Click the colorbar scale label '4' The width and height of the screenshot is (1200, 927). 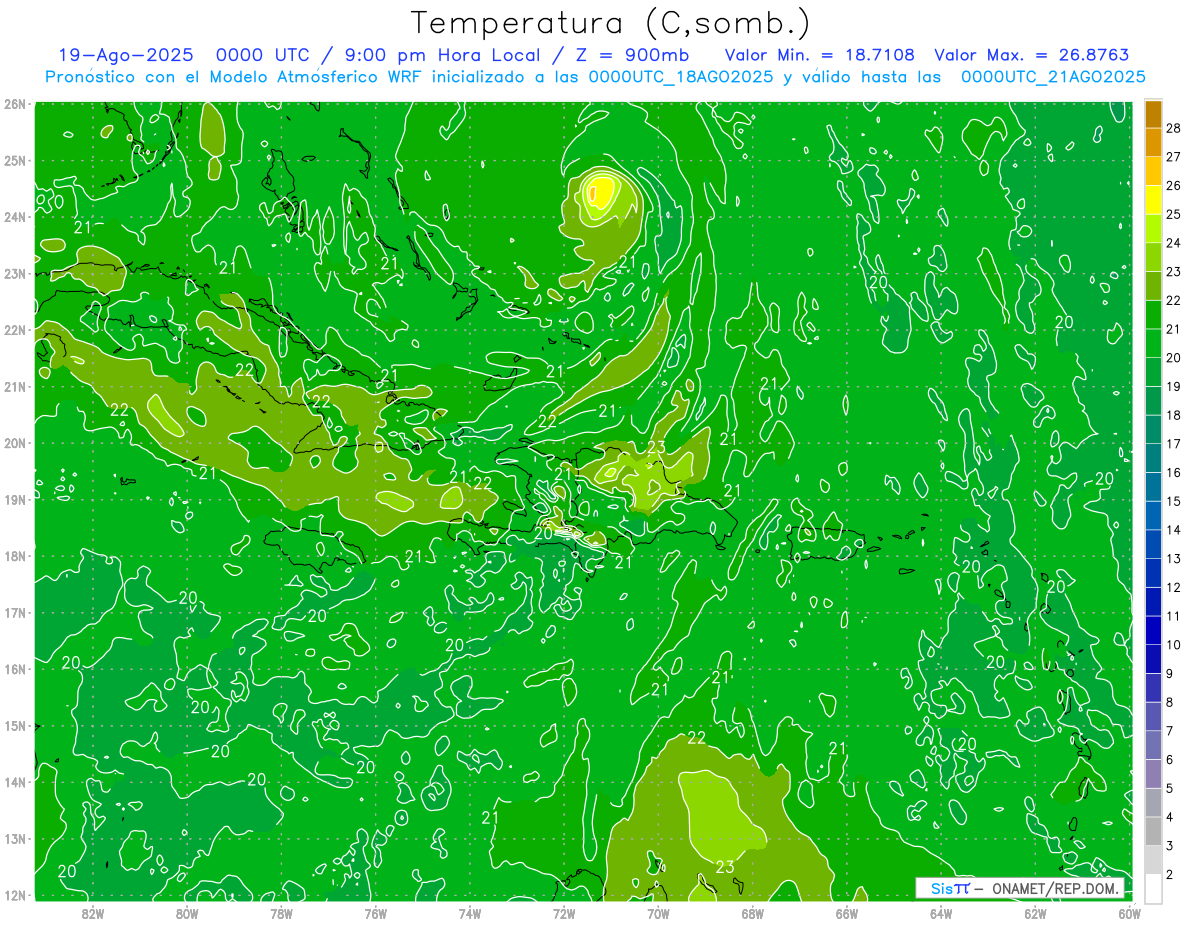(1170, 818)
